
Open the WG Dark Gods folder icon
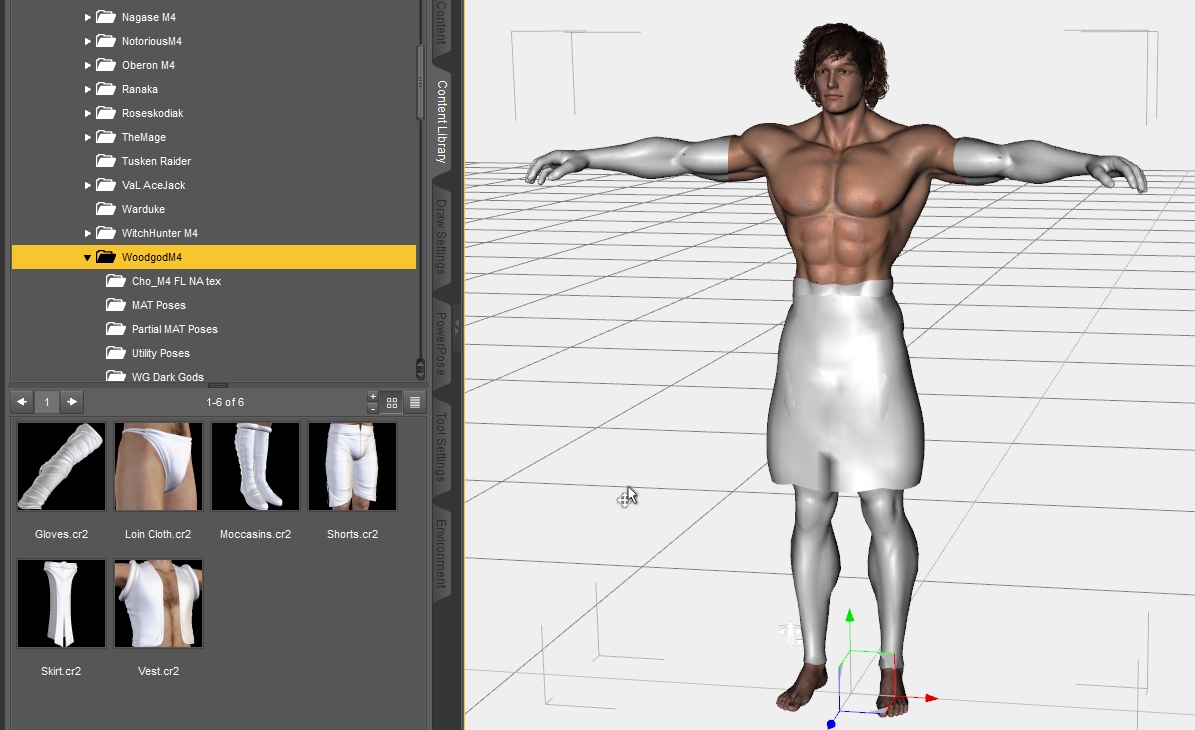tap(115, 376)
